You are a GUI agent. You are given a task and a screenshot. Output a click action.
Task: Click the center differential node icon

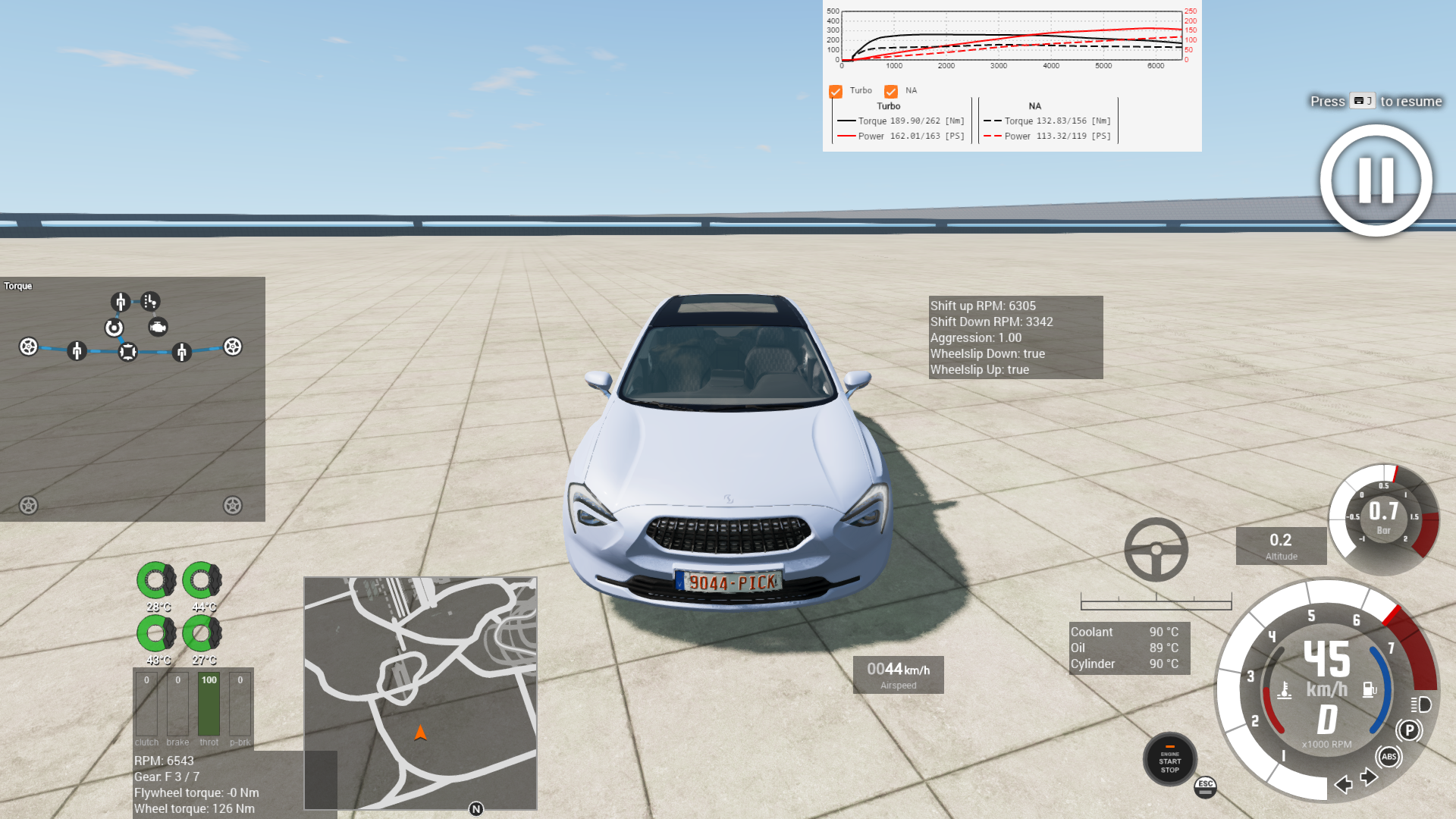pos(127,351)
